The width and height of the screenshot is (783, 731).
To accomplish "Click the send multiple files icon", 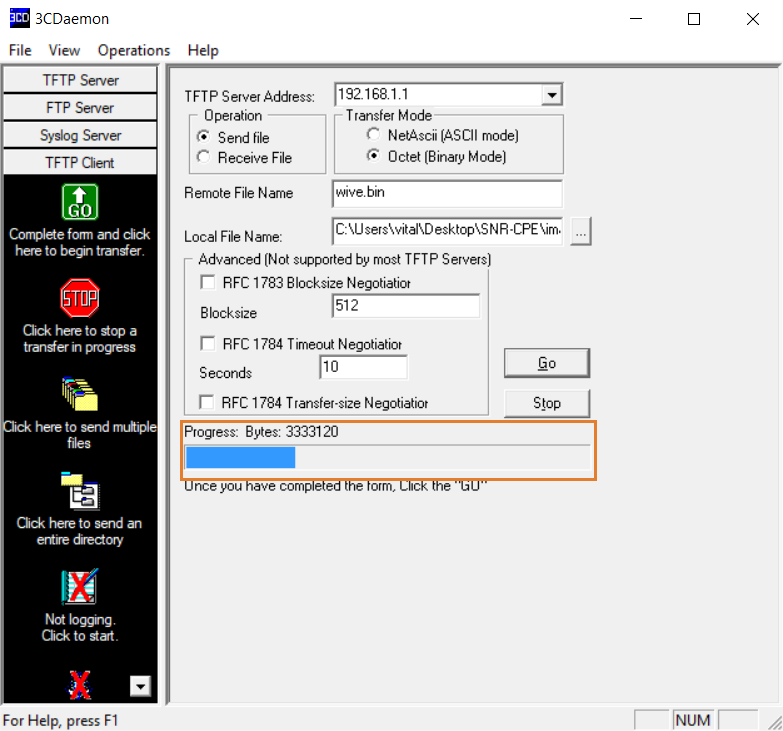I will pos(80,395).
